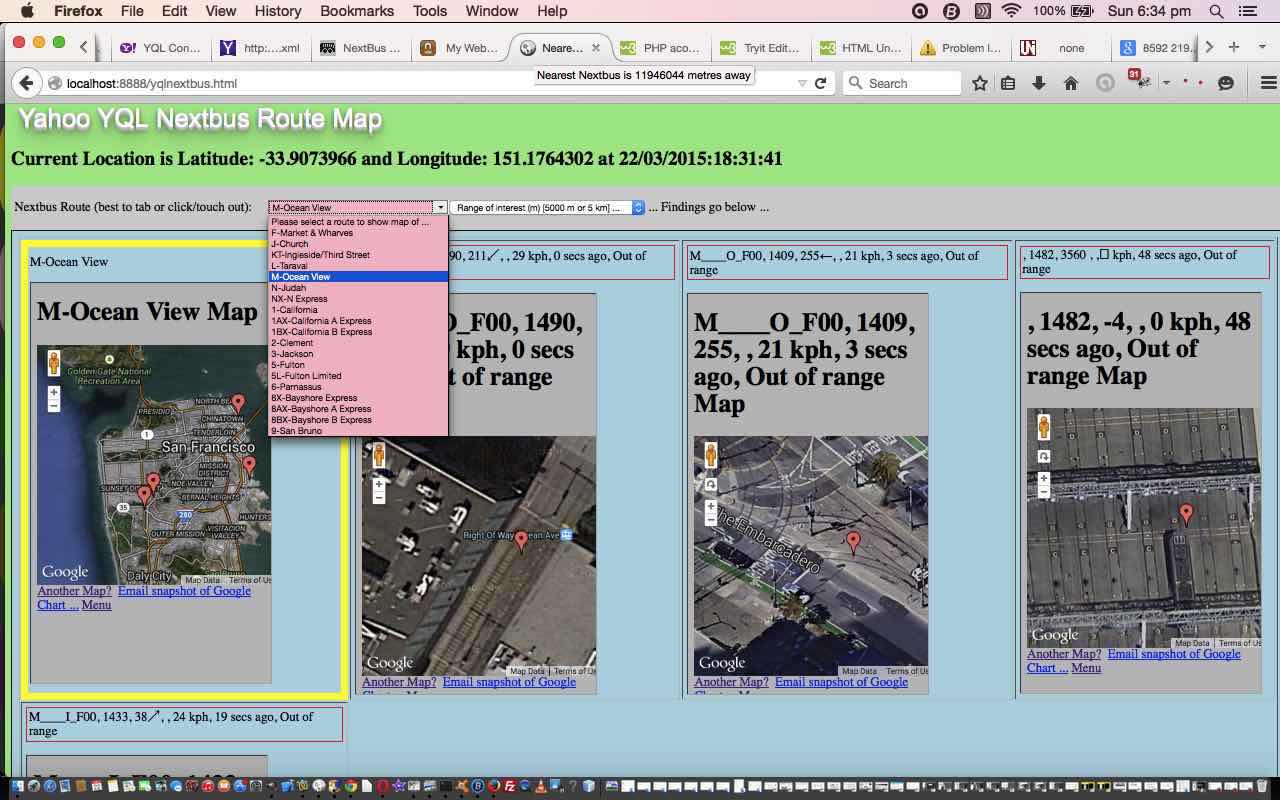Switch to the Problem l... tab

pyautogui.click(x=960, y=47)
